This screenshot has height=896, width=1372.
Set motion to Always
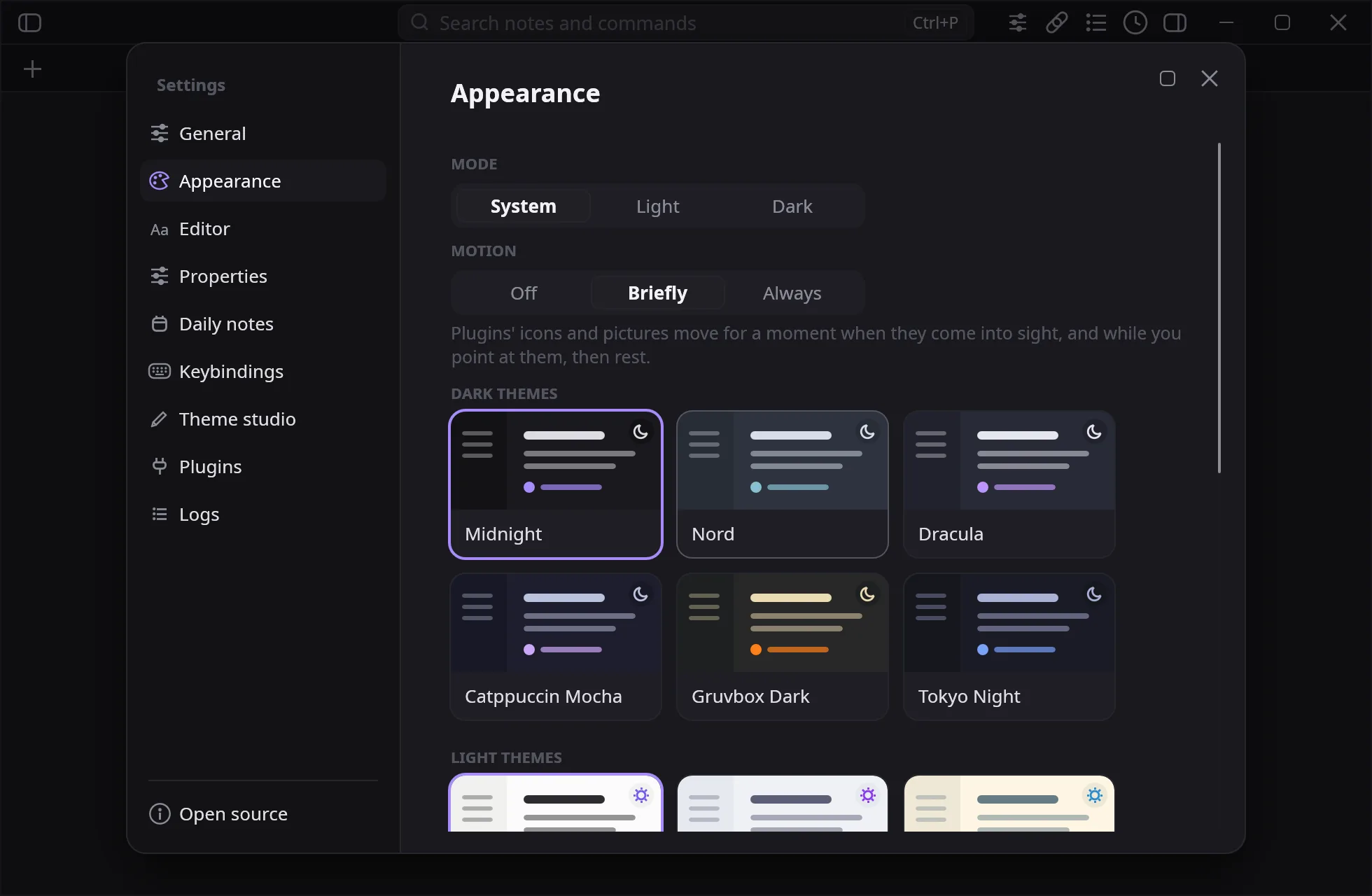pyautogui.click(x=792, y=293)
